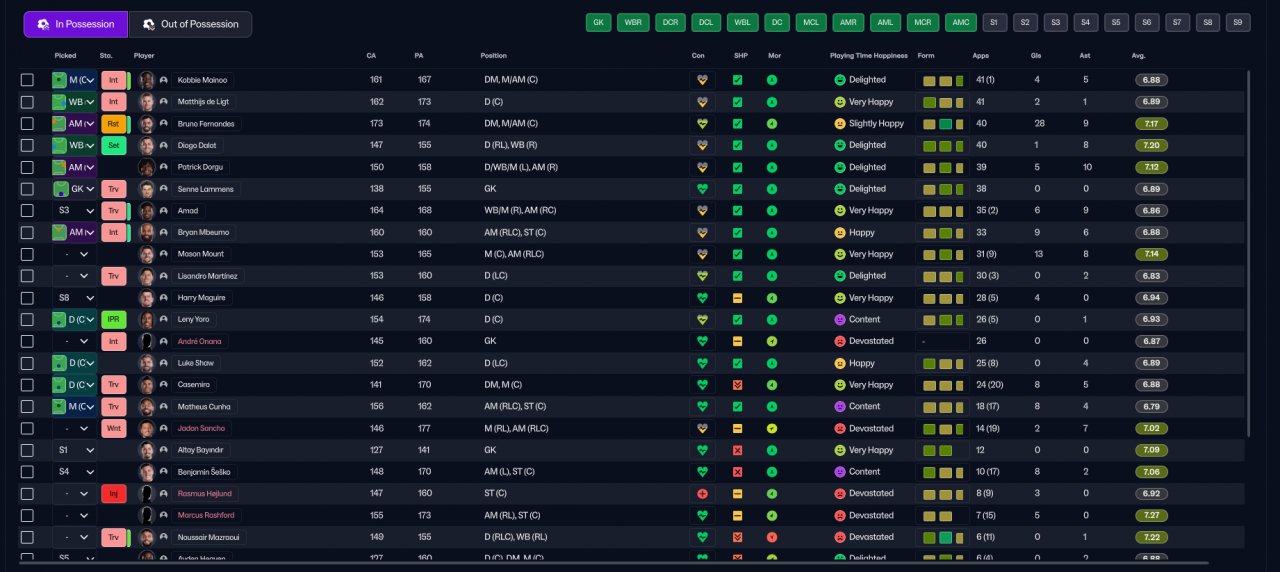Click André Onana's devastated red face icon

[x=840, y=341]
